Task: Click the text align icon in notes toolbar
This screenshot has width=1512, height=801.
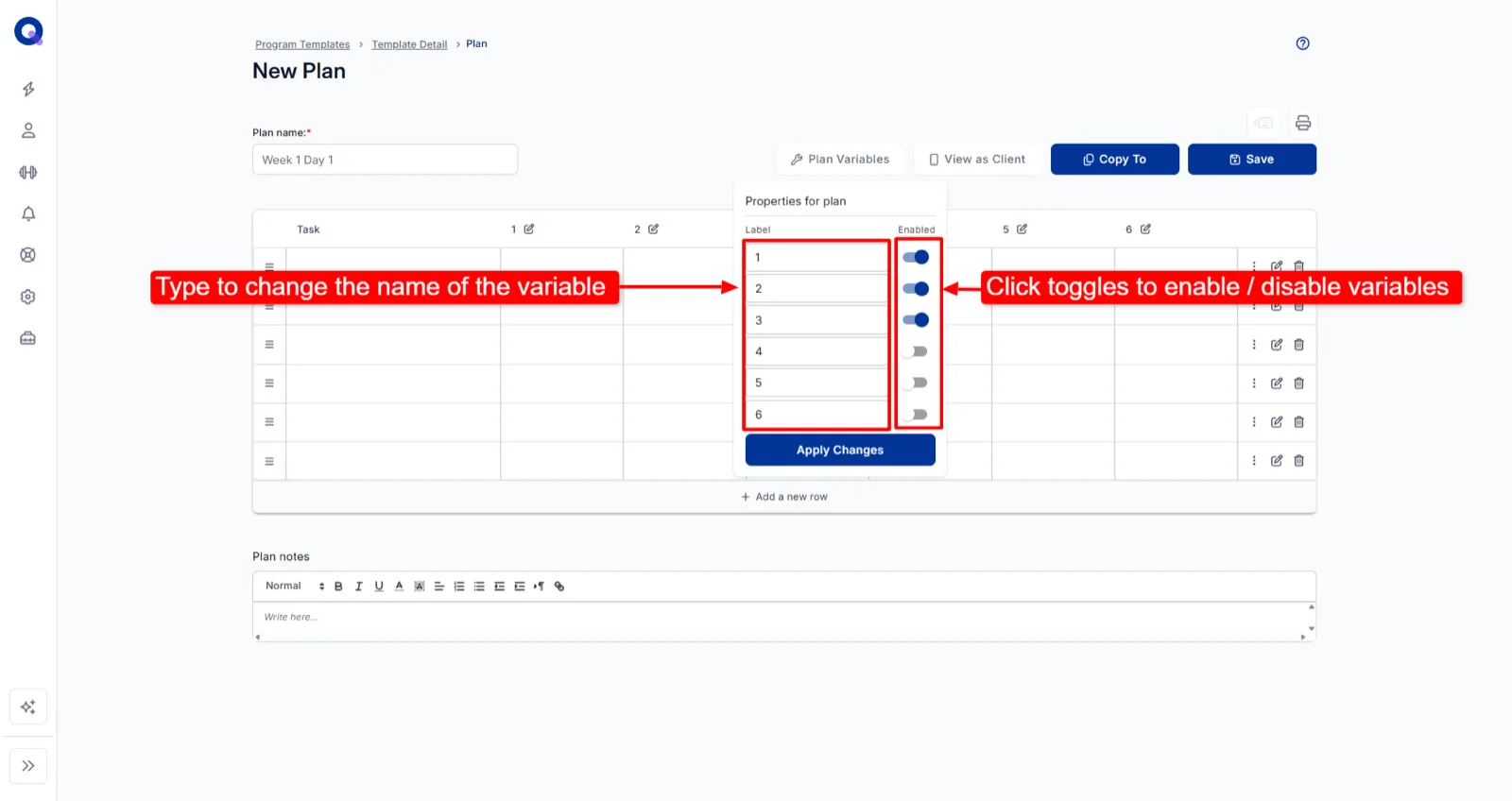Action: pyautogui.click(x=439, y=587)
